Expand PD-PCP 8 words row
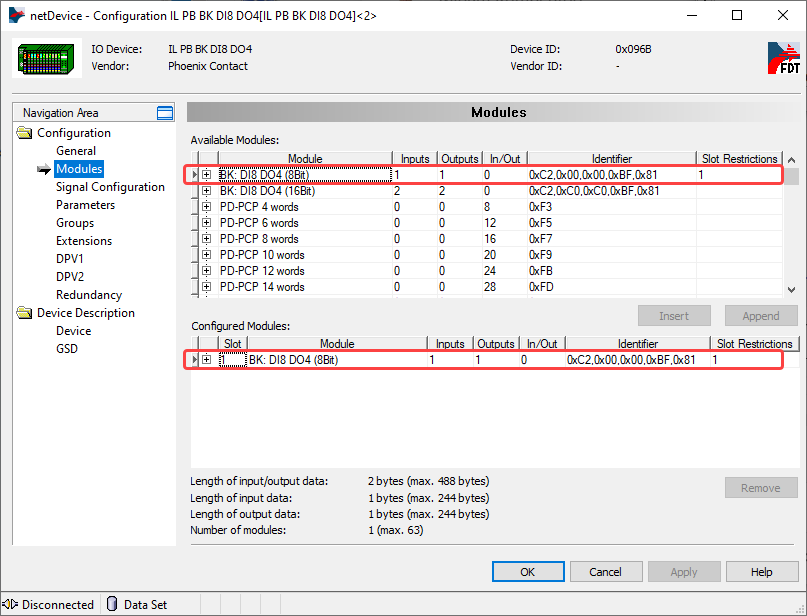The image size is (807, 616). pyautogui.click(x=206, y=239)
